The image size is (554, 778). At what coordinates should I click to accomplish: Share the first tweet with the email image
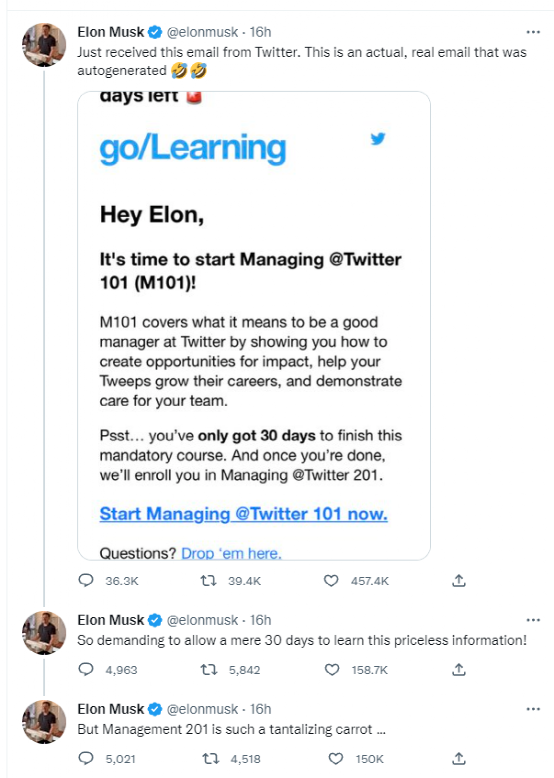[459, 580]
